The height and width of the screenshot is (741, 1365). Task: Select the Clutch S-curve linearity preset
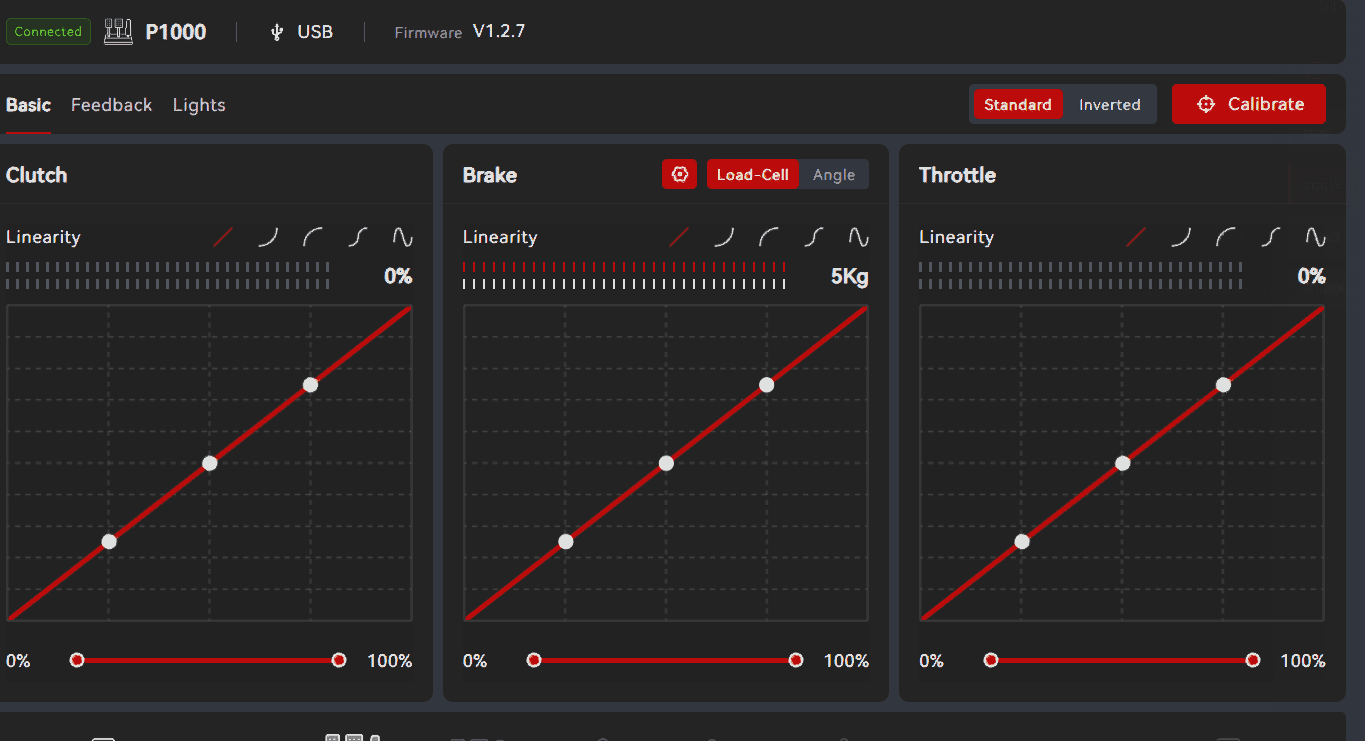click(359, 237)
